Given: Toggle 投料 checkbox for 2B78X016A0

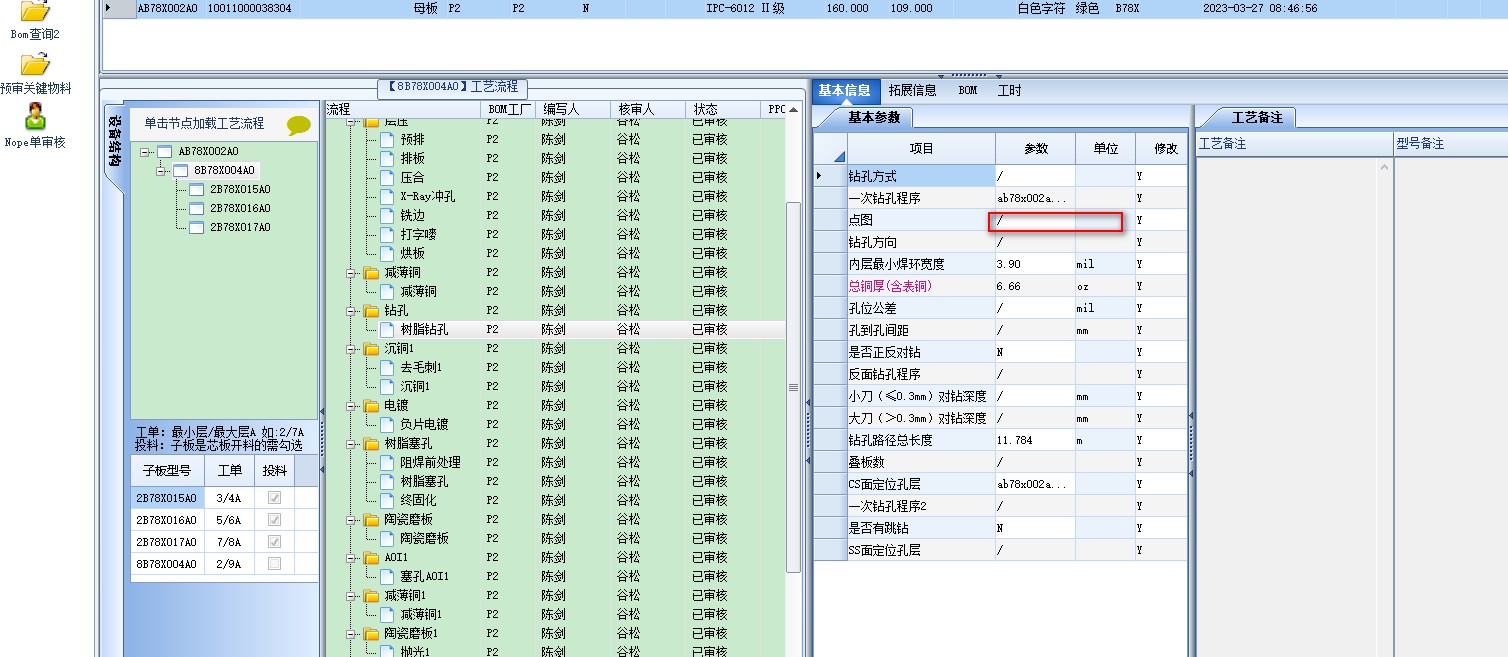Looking at the screenshot, I should click(274, 519).
